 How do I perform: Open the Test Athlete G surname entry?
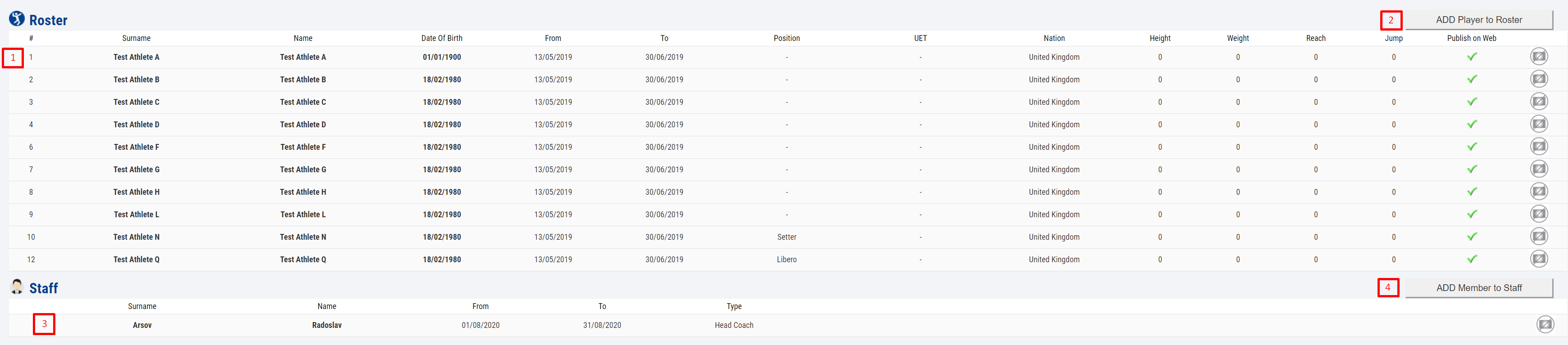[136, 169]
